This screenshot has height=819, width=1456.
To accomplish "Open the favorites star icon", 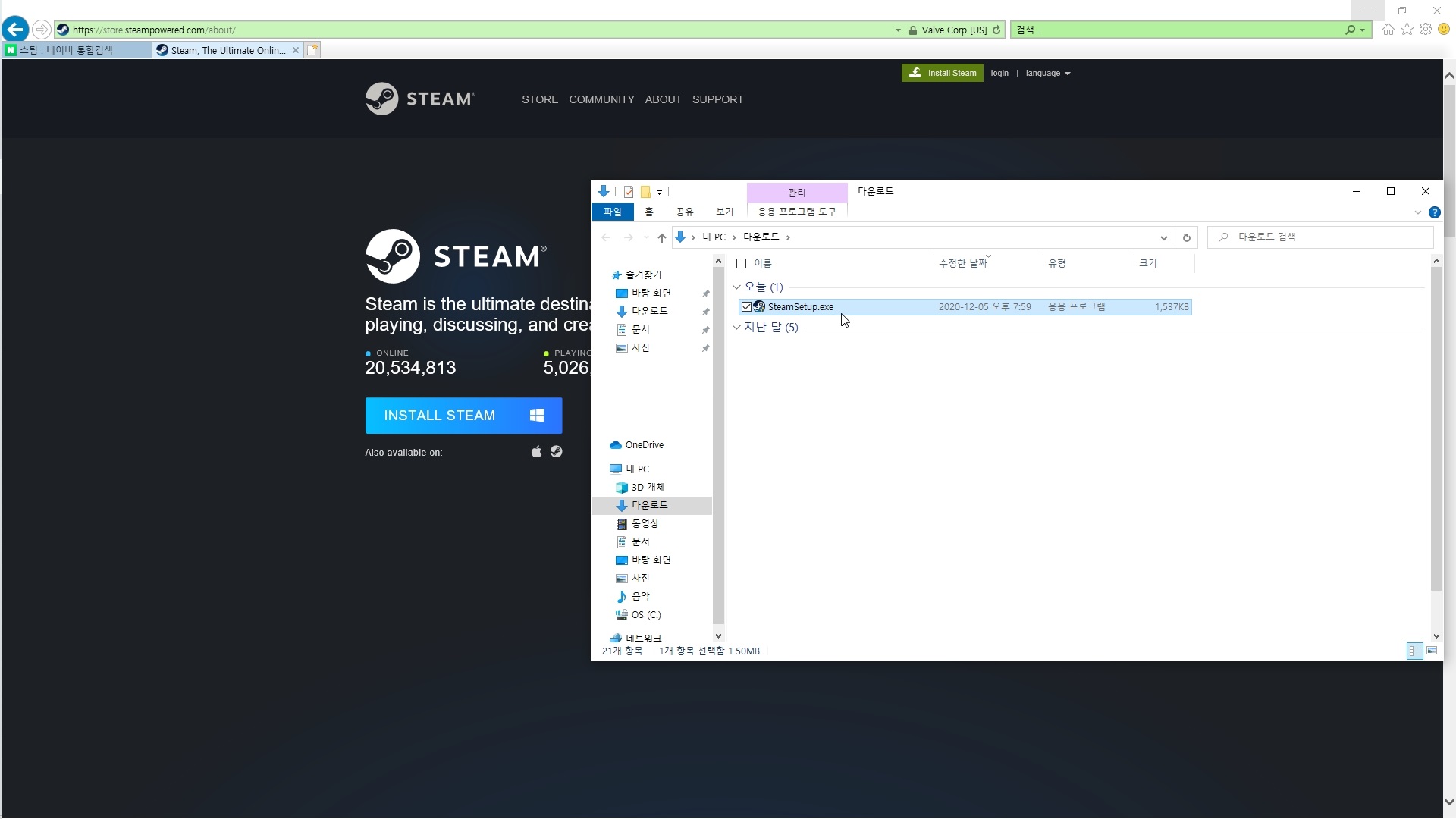I will coord(1407,30).
